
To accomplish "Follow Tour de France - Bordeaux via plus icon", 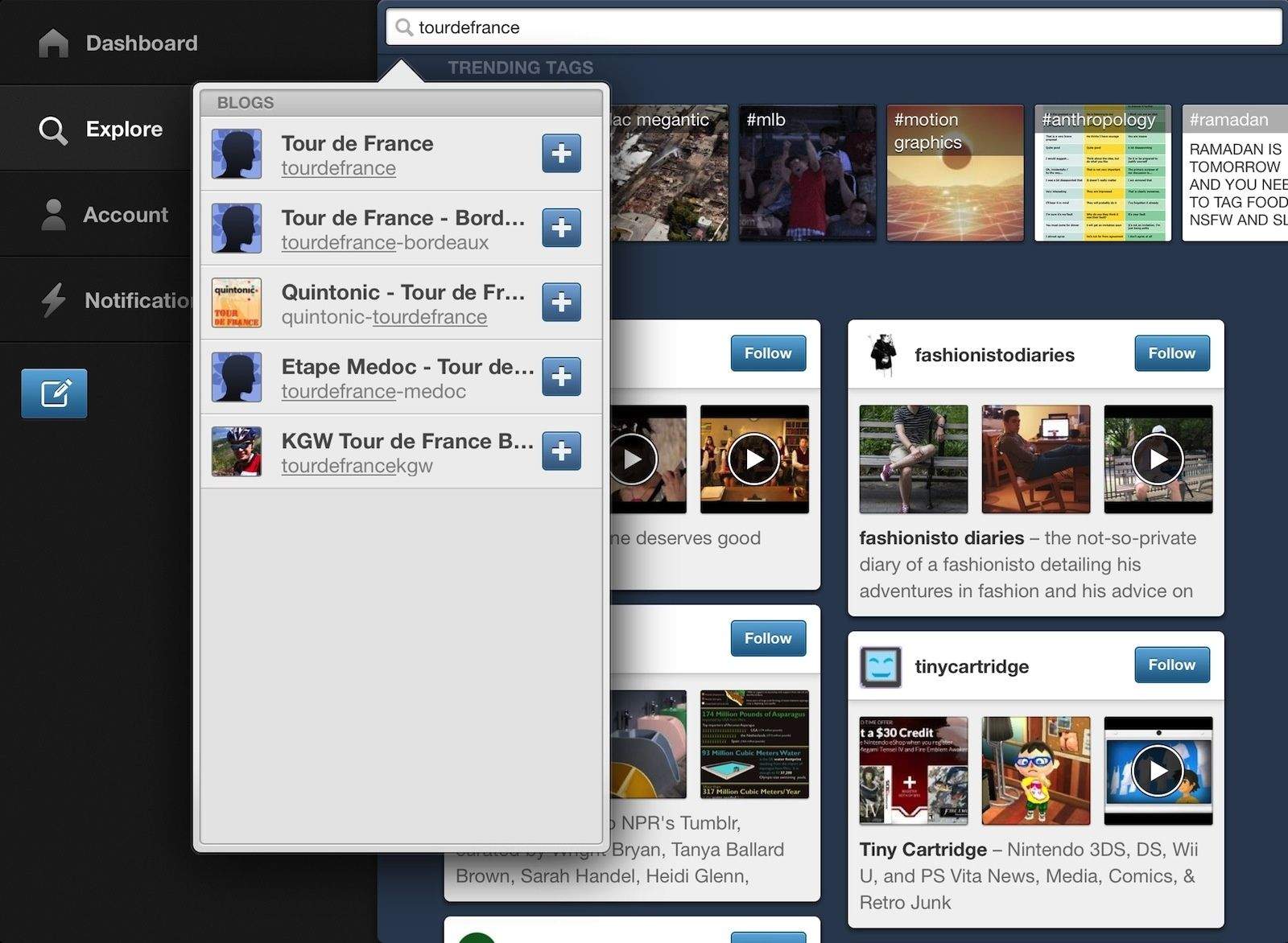I will 561,228.
